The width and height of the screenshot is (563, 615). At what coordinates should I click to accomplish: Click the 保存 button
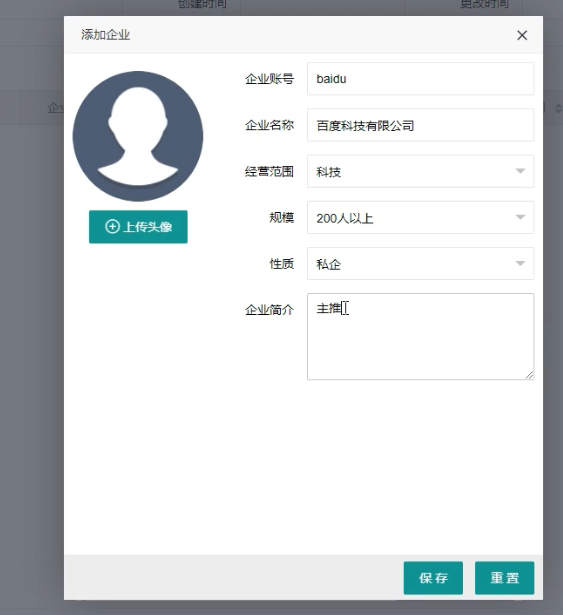(433, 578)
